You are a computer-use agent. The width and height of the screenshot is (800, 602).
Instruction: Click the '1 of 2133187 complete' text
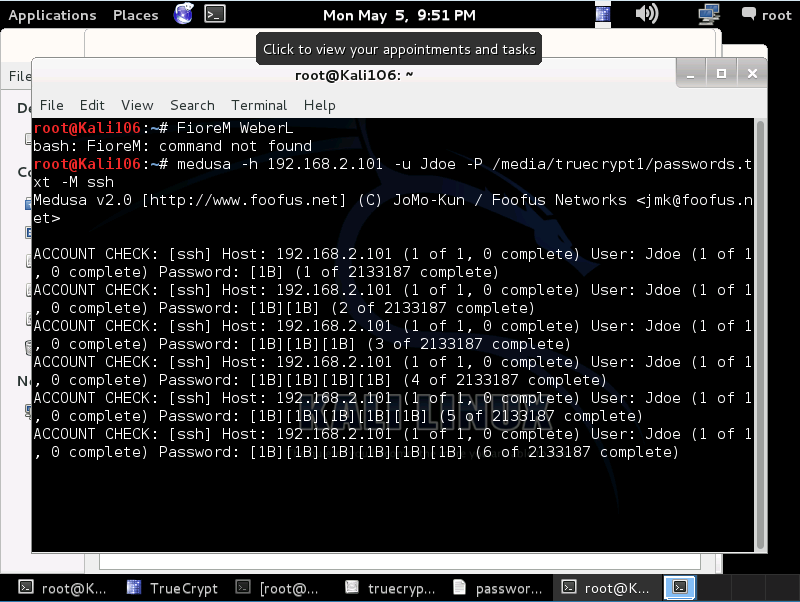point(397,272)
